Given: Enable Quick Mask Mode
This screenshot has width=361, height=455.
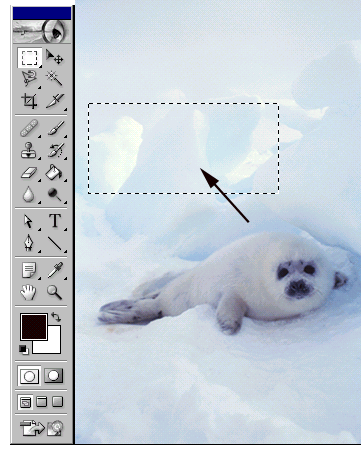Looking at the screenshot, I should coord(54,376).
